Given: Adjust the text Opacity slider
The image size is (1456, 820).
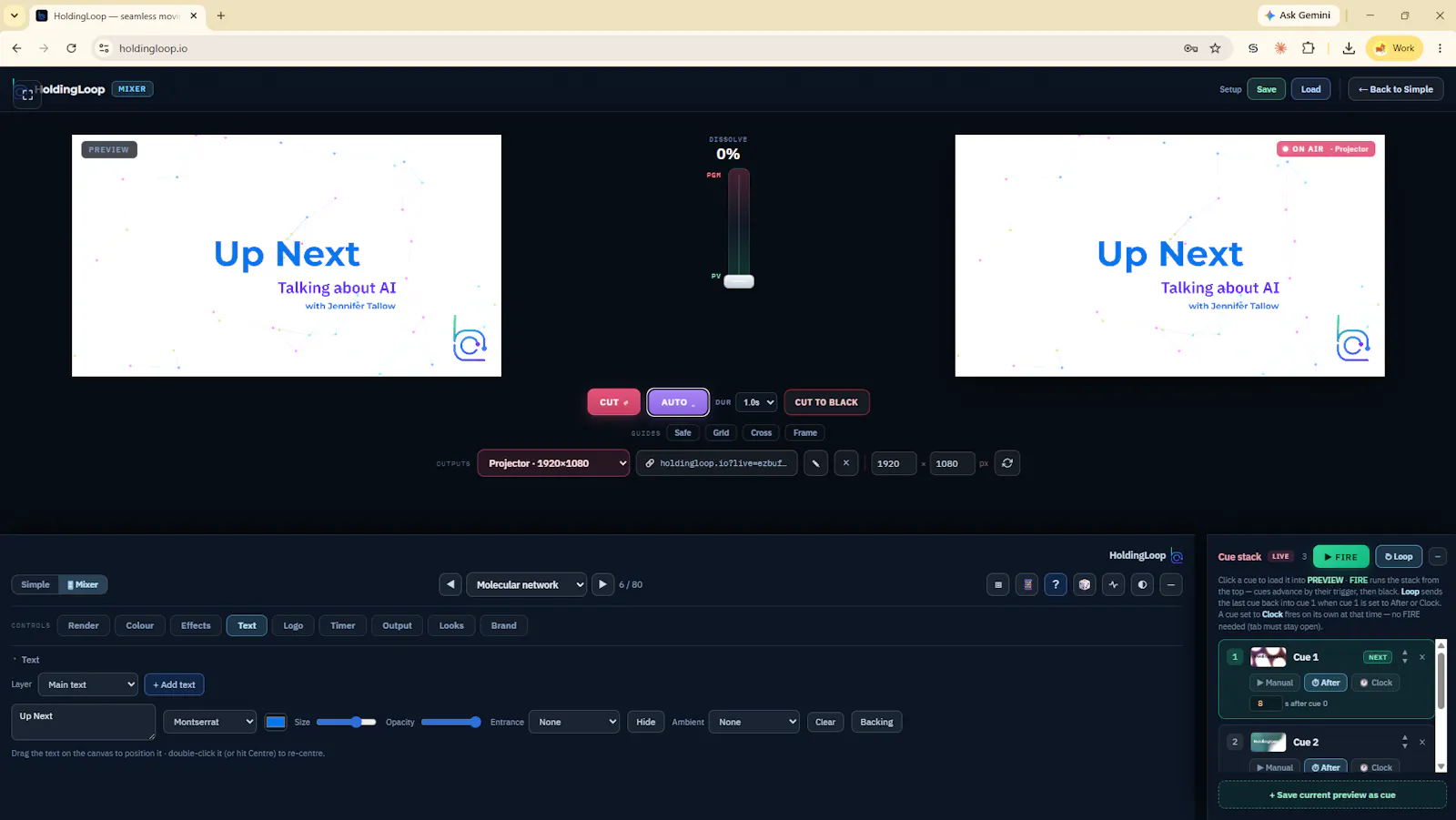Looking at the screenshot, I should (451, 722).
